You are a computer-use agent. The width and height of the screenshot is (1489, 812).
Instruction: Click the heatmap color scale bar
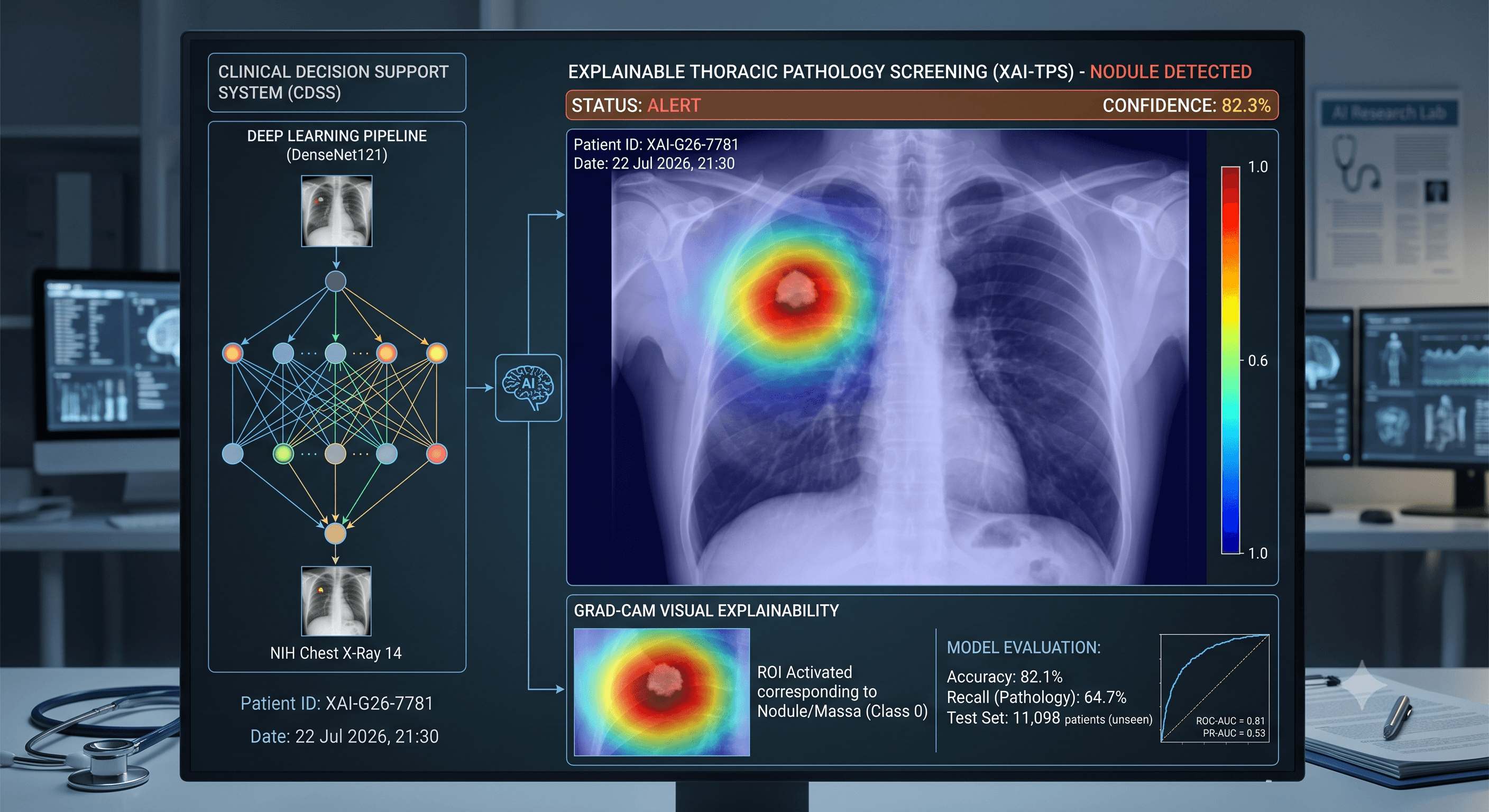pyautogui.click(x=1230, y=360)
